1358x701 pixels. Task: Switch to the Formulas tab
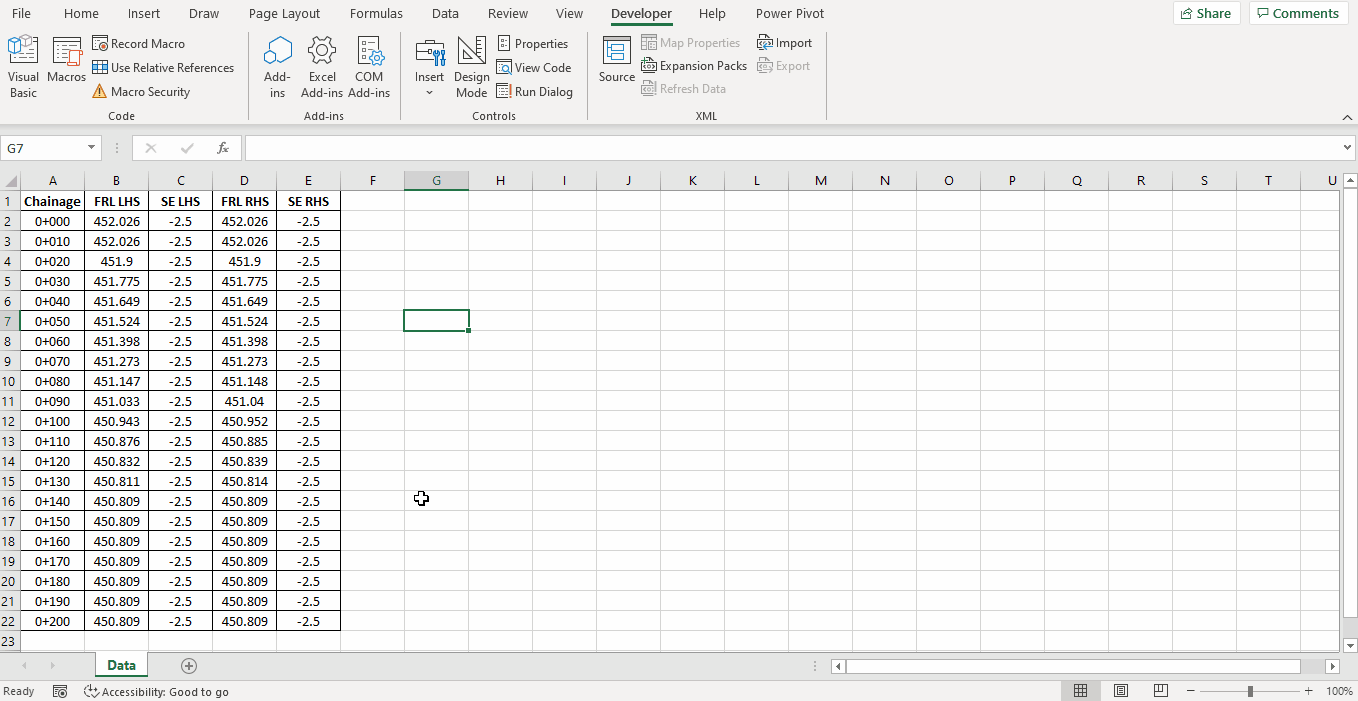(376, 14)
